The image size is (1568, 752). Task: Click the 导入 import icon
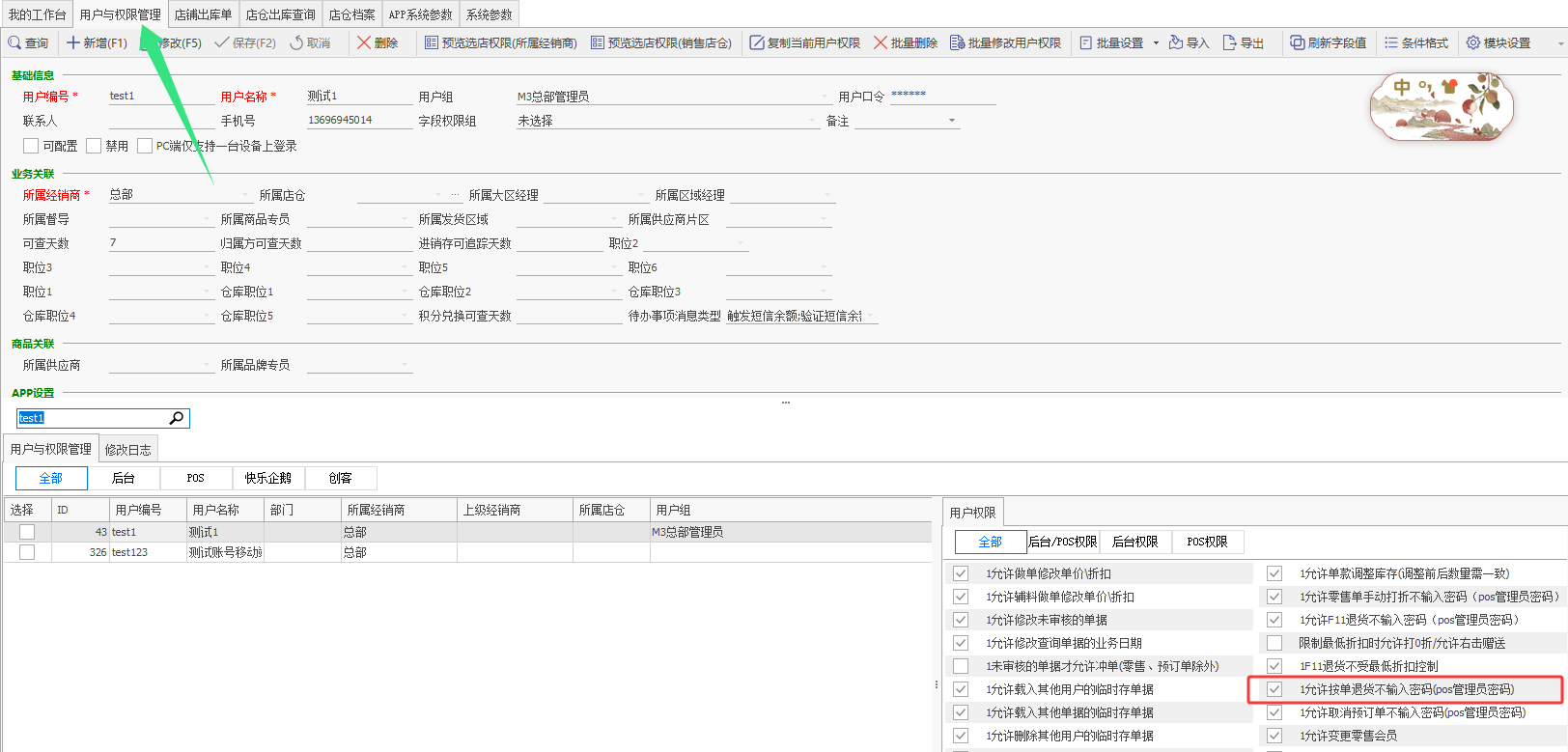1176,42
